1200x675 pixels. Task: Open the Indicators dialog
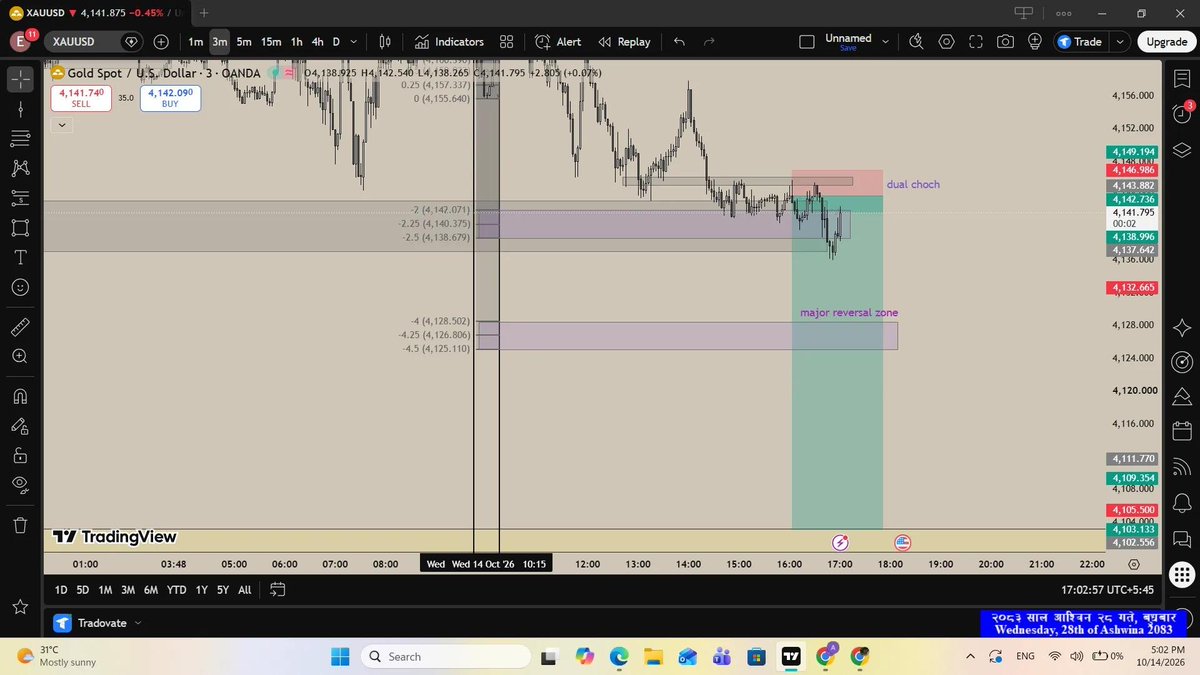point(448,42)
